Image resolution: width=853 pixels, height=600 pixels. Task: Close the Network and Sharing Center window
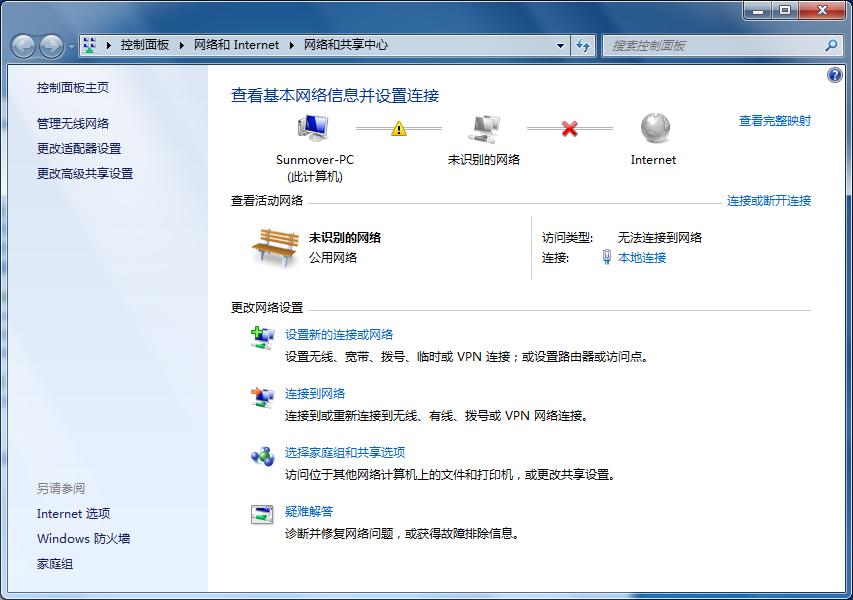[x=823, y=10]
